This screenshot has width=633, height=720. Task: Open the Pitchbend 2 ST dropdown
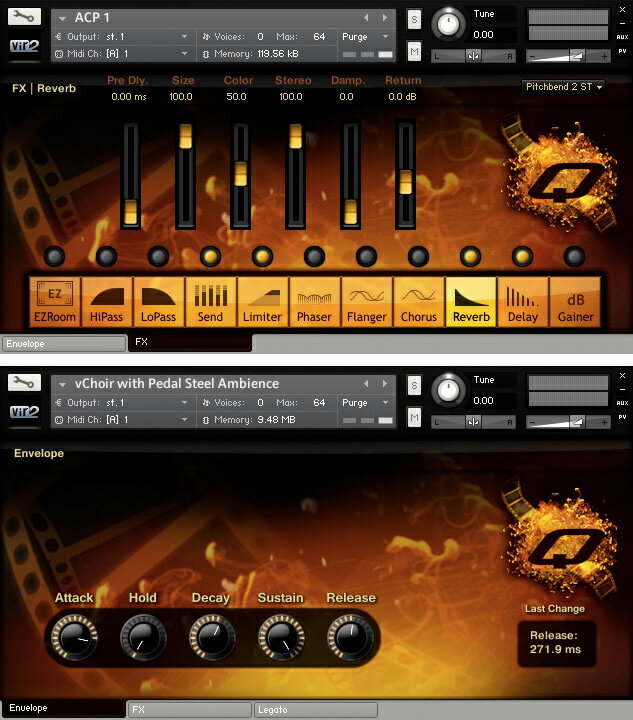click(564, 87)
